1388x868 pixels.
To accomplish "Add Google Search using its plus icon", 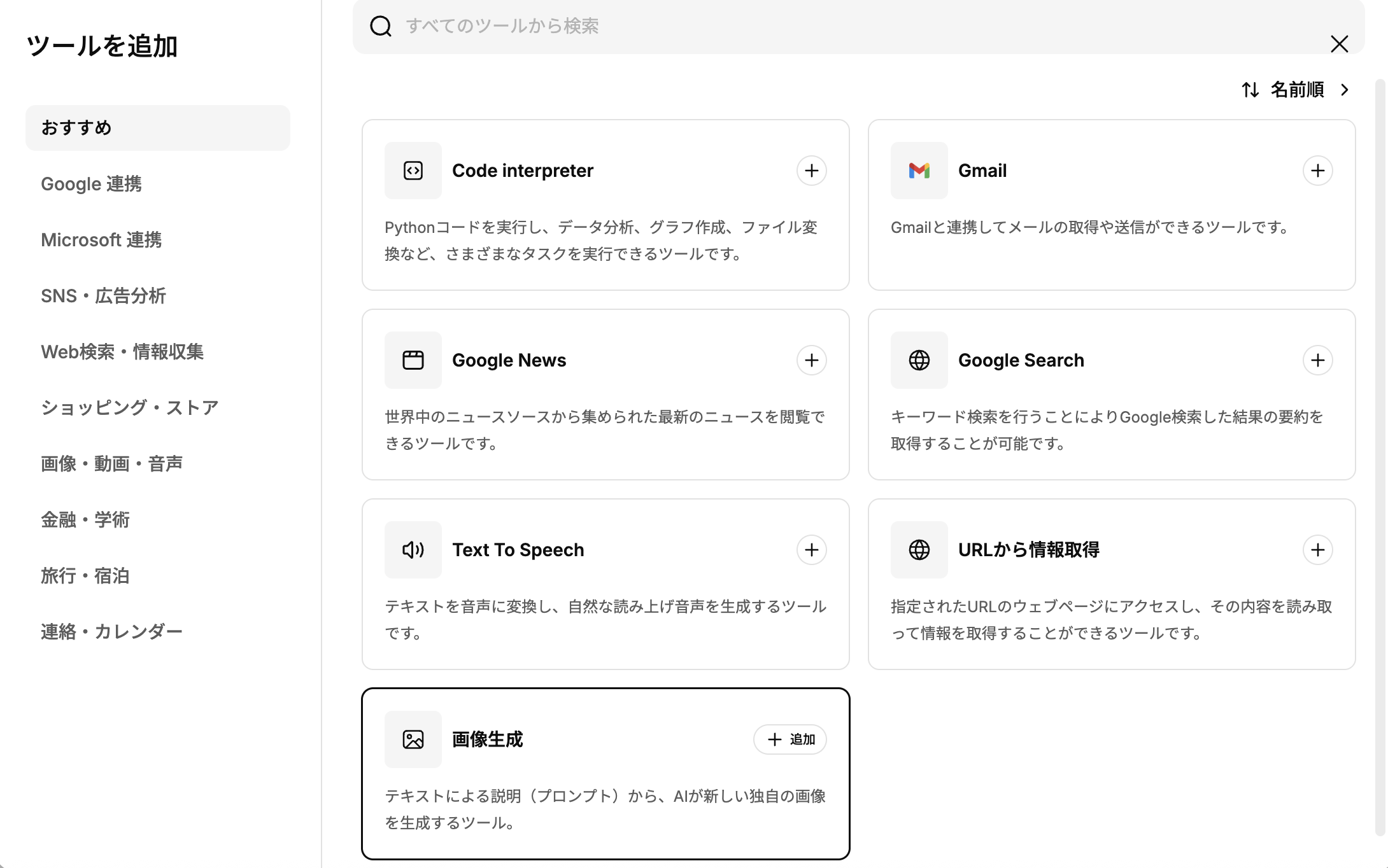I will [x=1317, y=360].
